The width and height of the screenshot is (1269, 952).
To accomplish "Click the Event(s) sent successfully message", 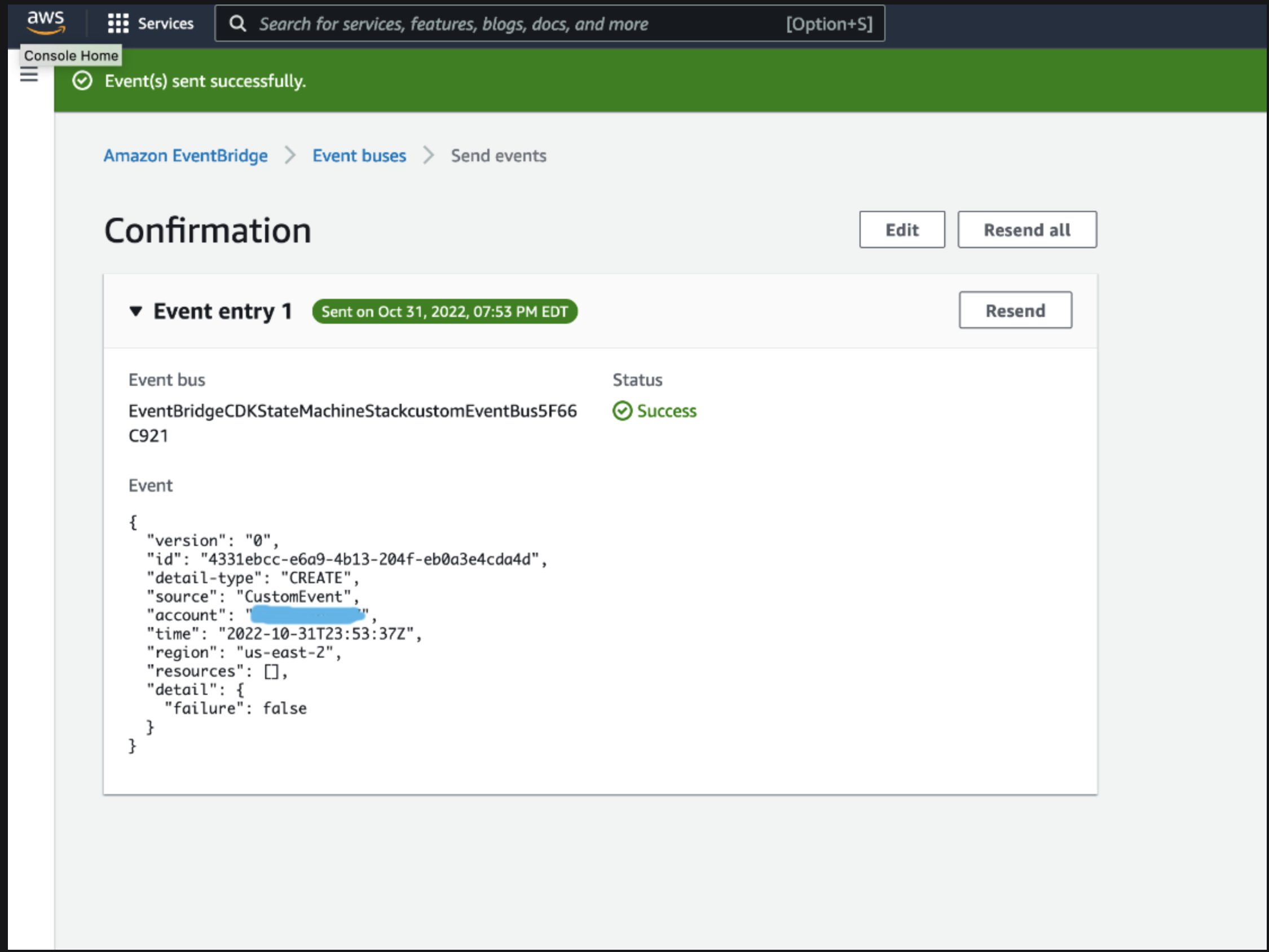I will tap(205, 81).
